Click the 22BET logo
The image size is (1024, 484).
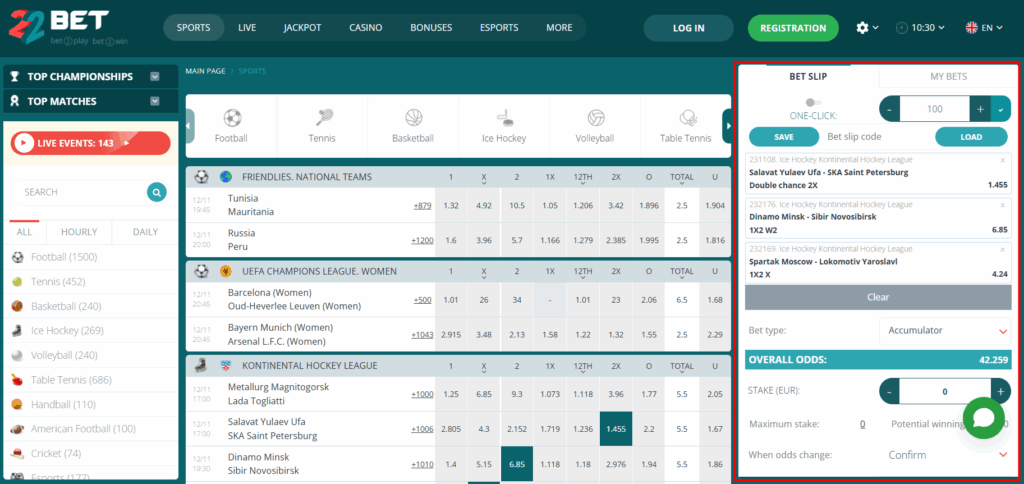click(x=57, y=27)
